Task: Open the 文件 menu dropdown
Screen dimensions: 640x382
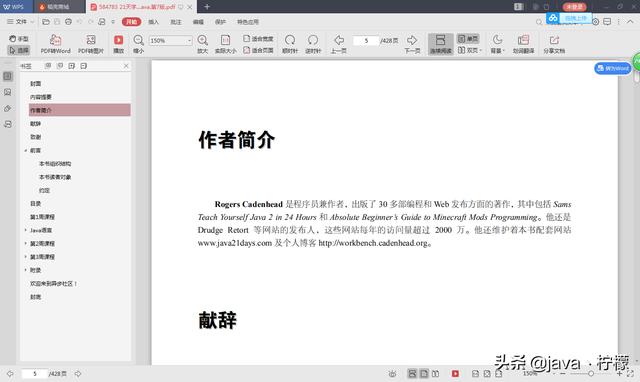Action: point(20,22)
